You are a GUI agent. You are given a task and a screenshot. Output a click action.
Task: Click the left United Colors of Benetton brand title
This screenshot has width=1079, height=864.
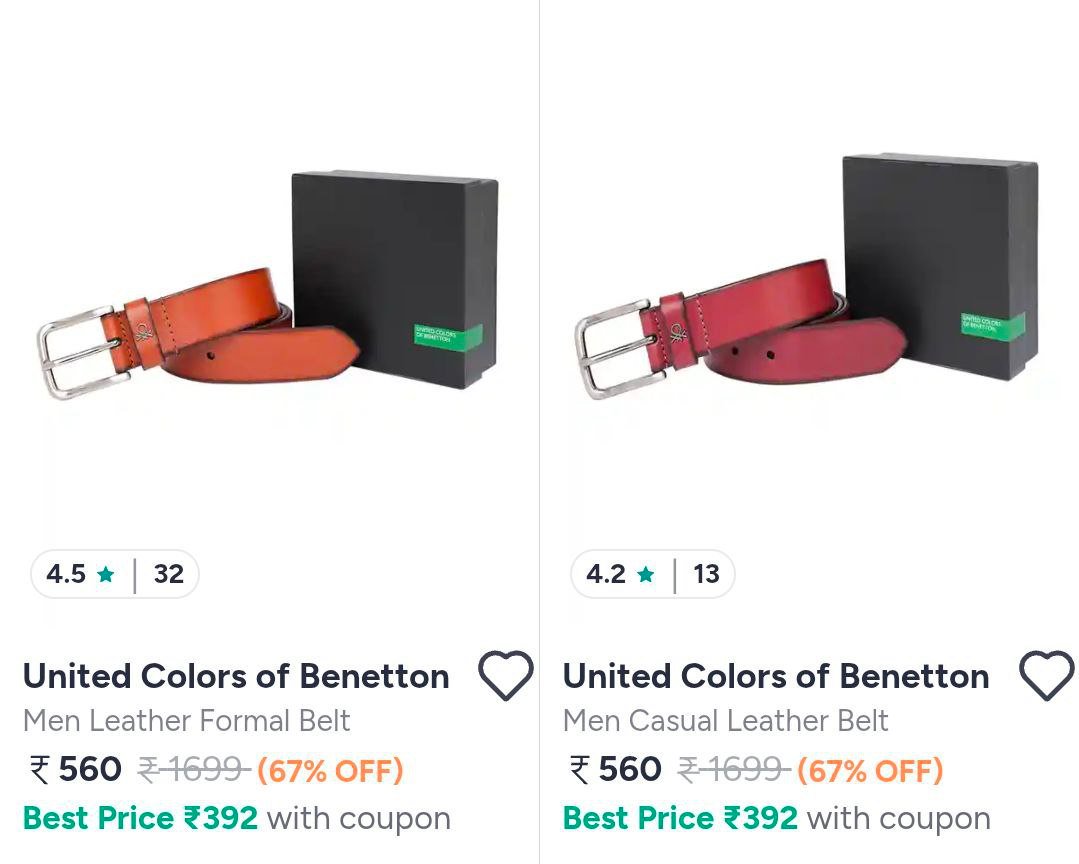coord(236,676)
